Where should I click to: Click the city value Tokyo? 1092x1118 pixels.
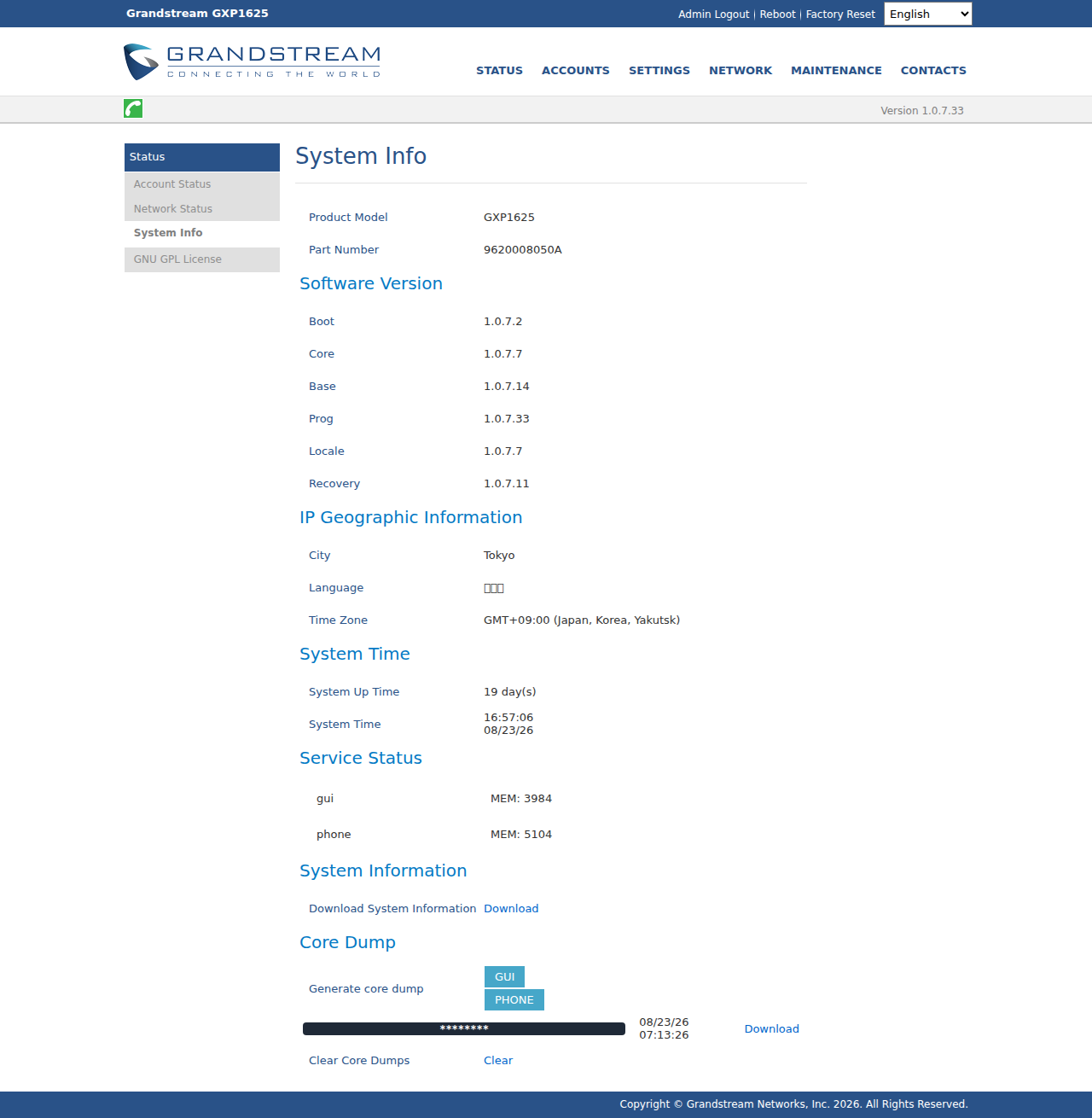click(x=499, y=556)
